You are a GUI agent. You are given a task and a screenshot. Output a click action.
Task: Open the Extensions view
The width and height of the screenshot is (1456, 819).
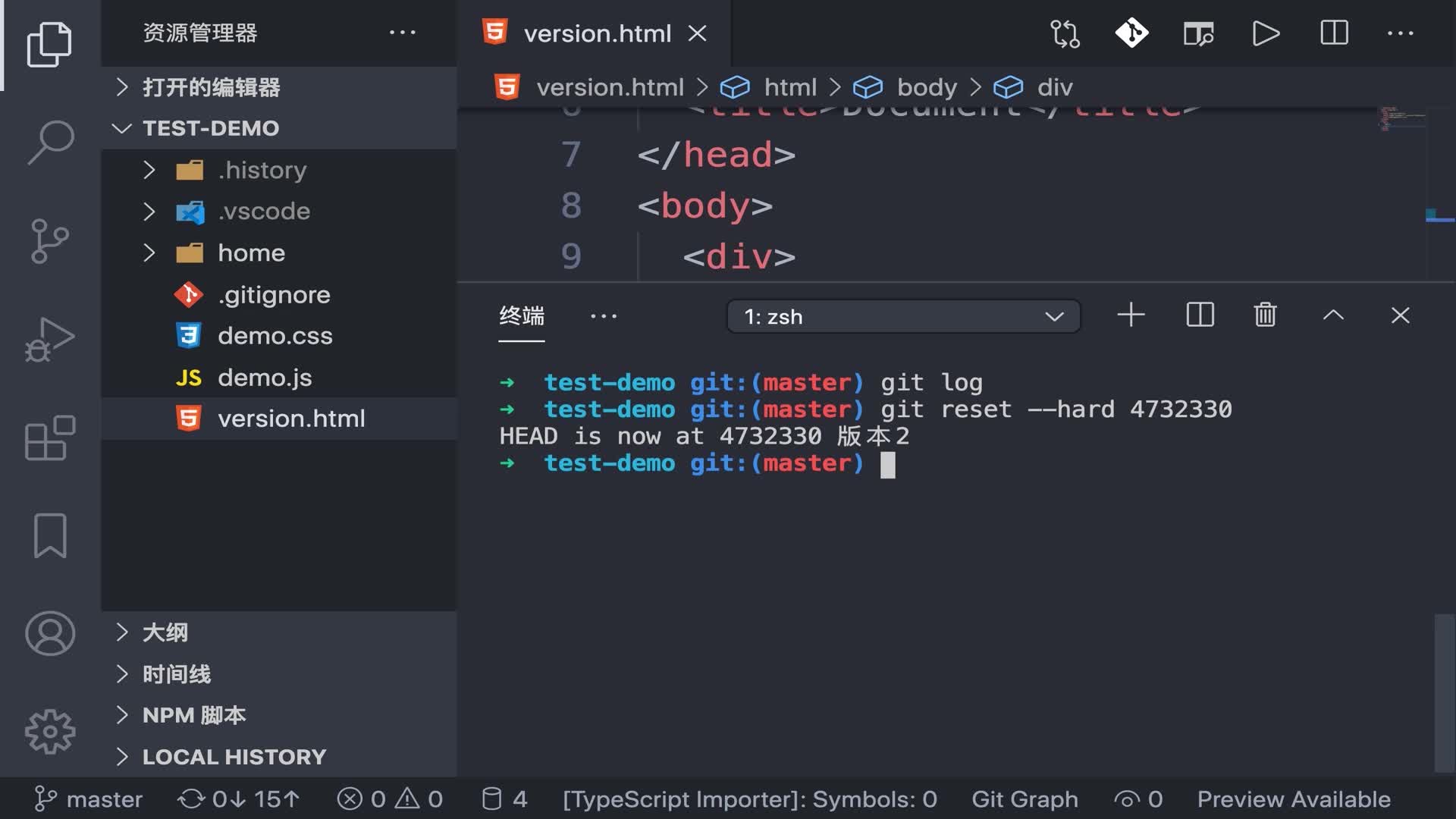click(50, 438)
